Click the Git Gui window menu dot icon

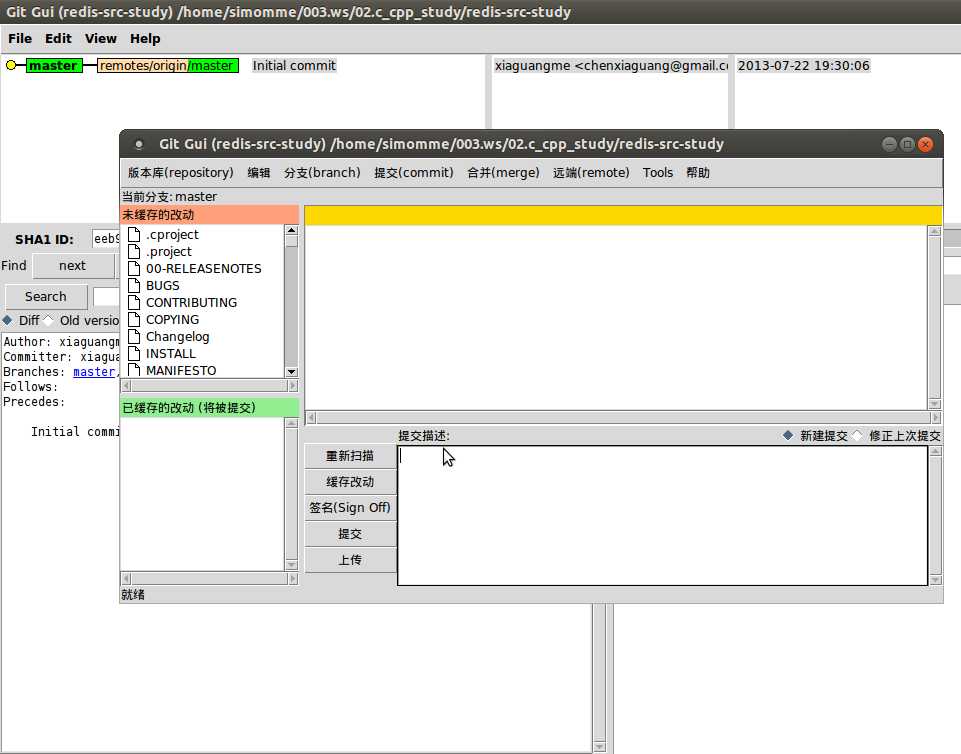click(x=139, y=144)
